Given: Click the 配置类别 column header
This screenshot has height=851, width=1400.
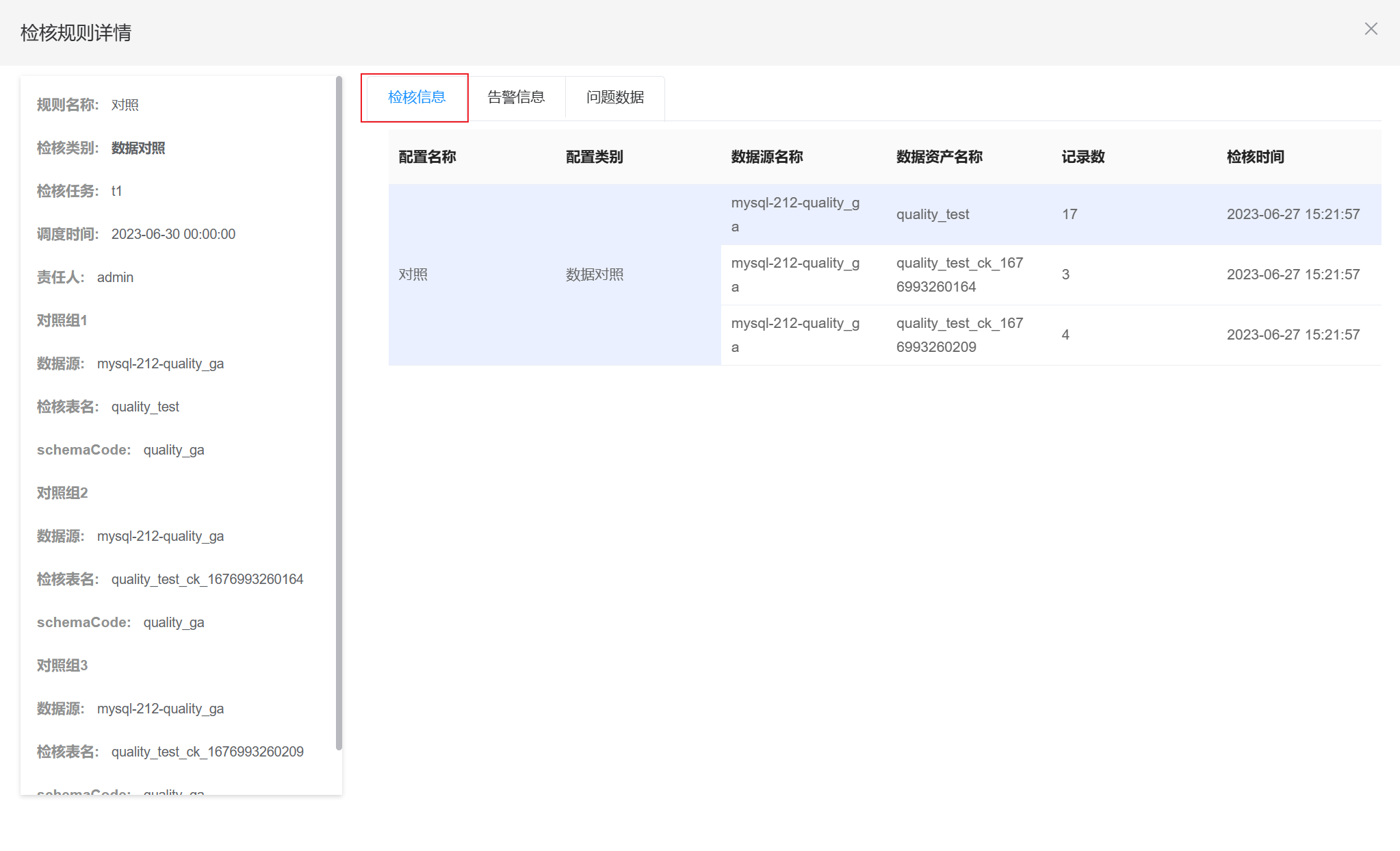Looking at the screenshot, I should click(594, 157).
